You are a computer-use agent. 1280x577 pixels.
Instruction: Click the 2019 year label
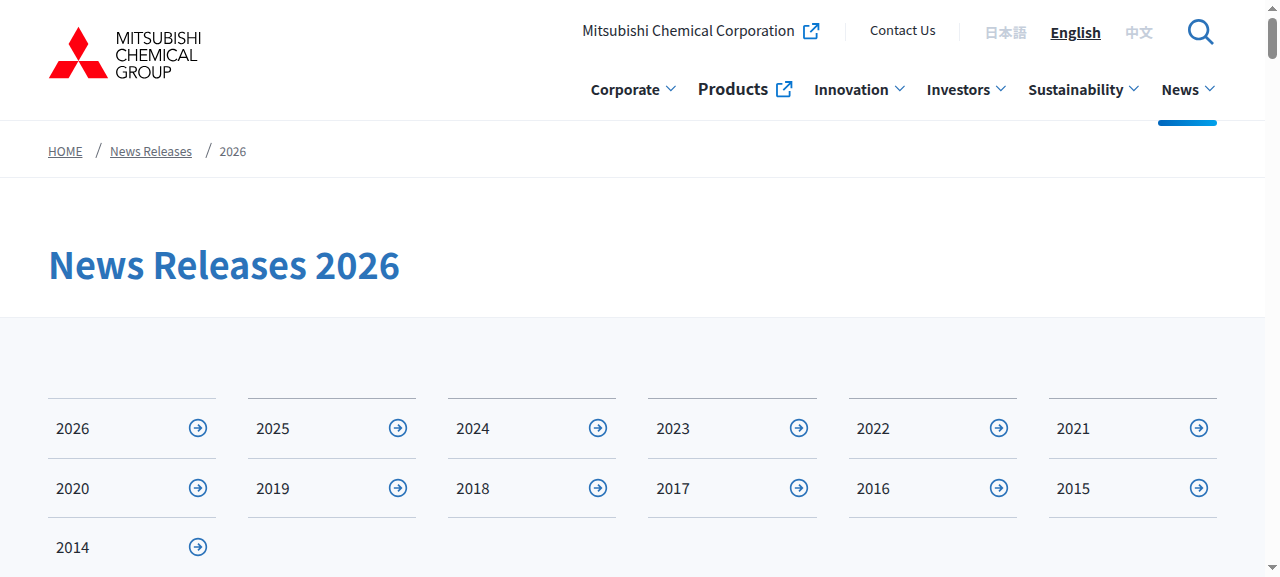[x=273, y=489]
